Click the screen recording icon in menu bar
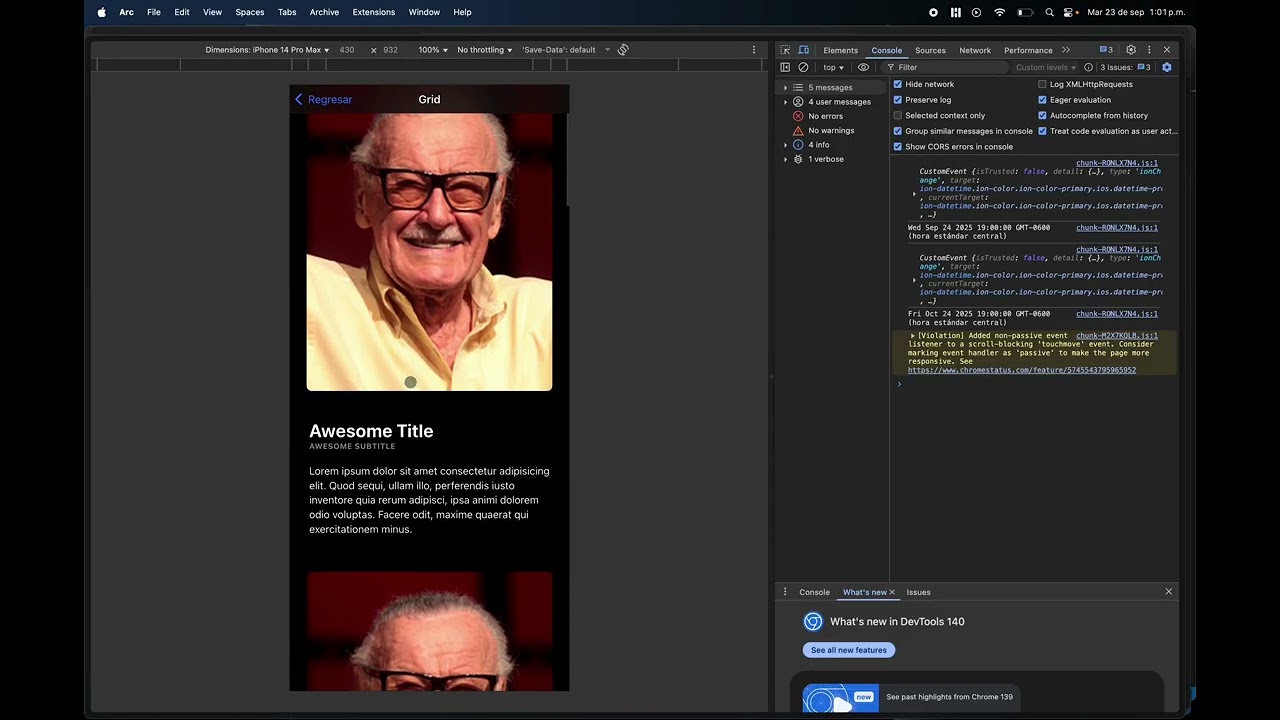The image size is (1280, 720). [x=934, y=12]
